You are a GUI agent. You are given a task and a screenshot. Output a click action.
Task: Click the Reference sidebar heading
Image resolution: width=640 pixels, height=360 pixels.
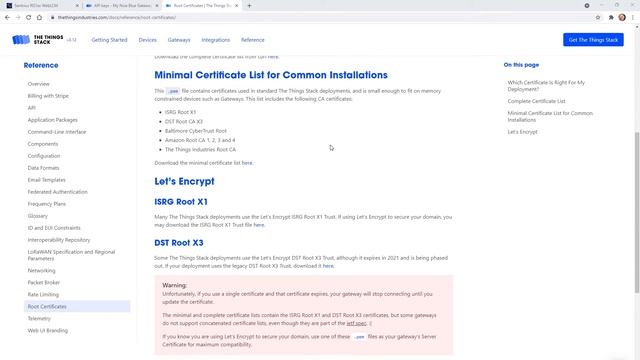point(41,65)
